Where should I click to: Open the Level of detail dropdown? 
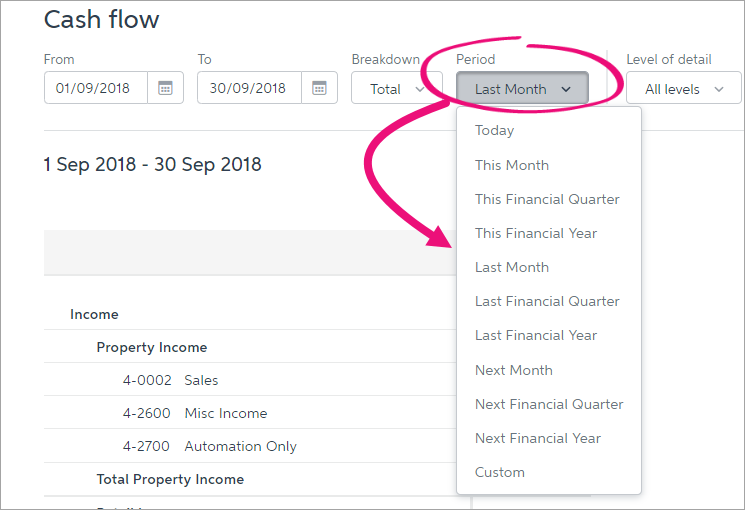tap(683, 89)
